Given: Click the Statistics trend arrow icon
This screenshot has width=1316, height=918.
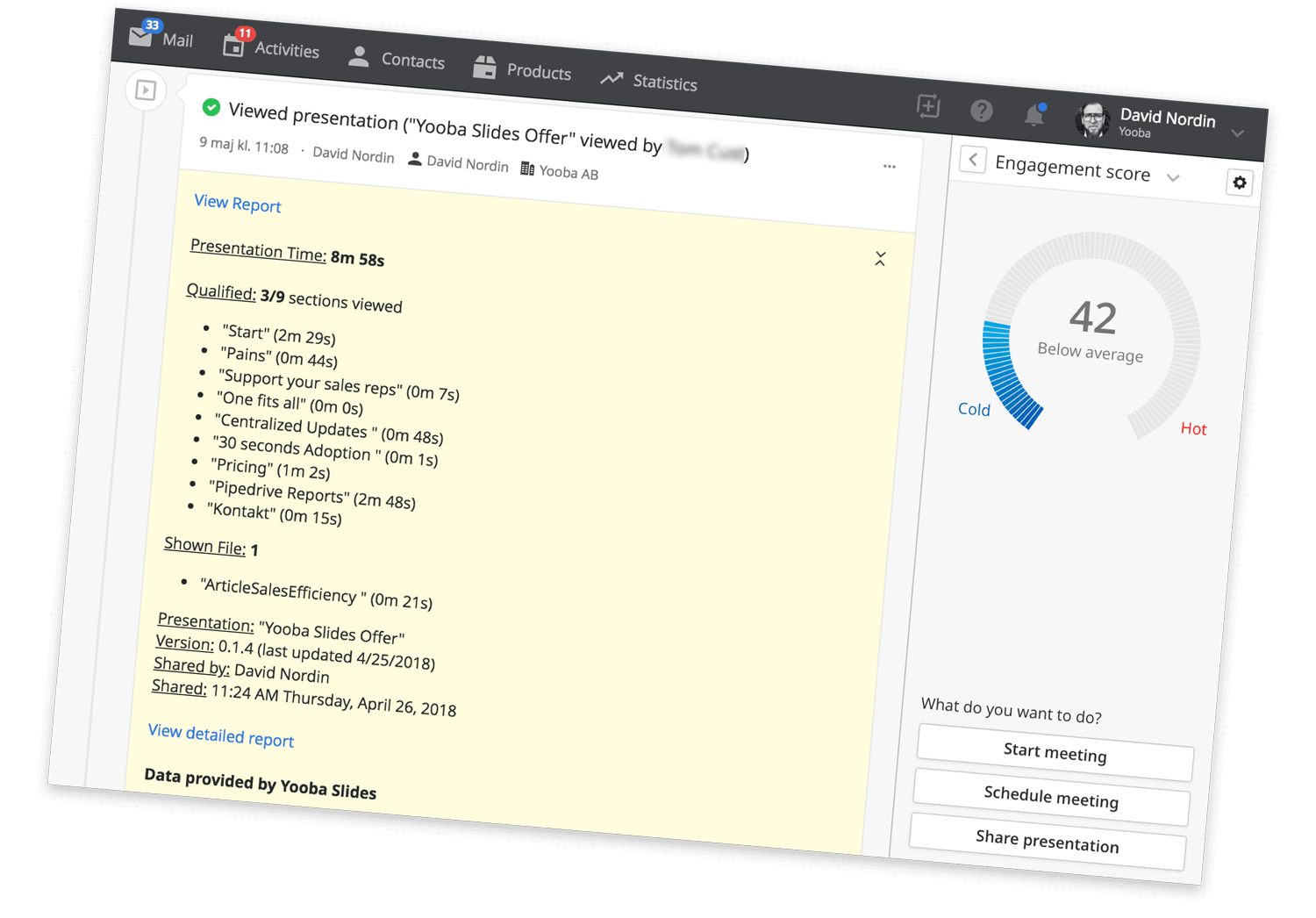Looking at the screenshot, I should click(612, 79).
